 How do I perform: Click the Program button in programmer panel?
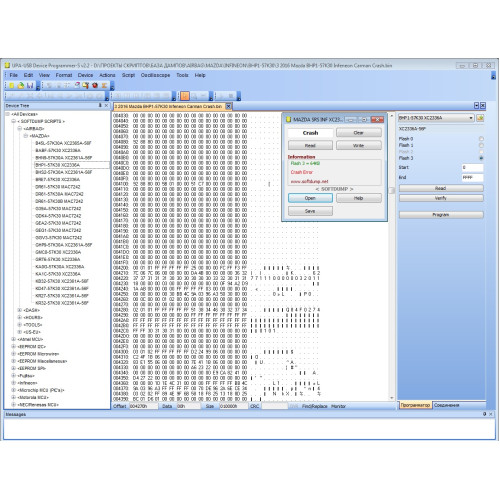click(441, 215)
